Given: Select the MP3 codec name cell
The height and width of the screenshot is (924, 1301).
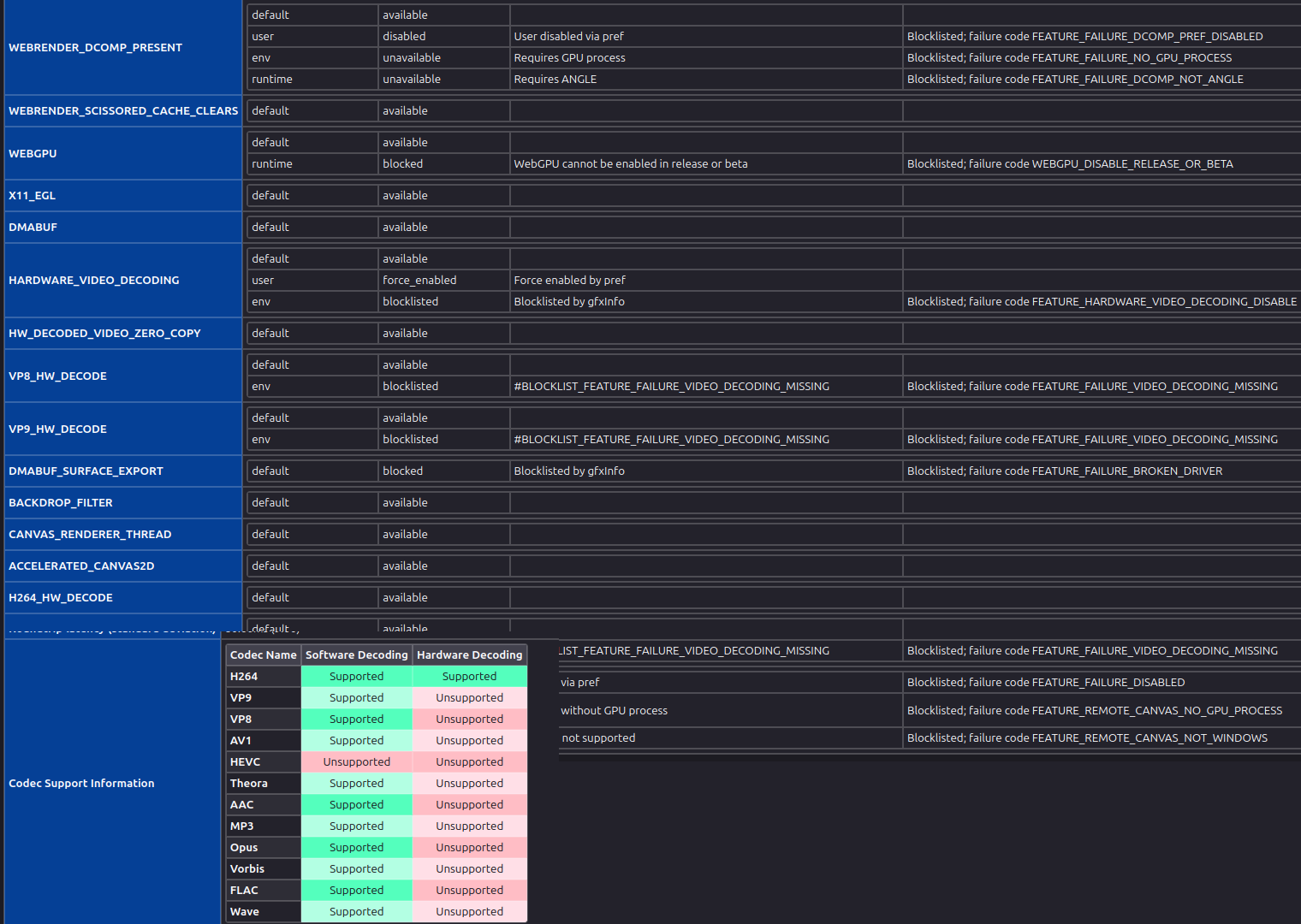Looking at the screenshot, I should point(264,826).
